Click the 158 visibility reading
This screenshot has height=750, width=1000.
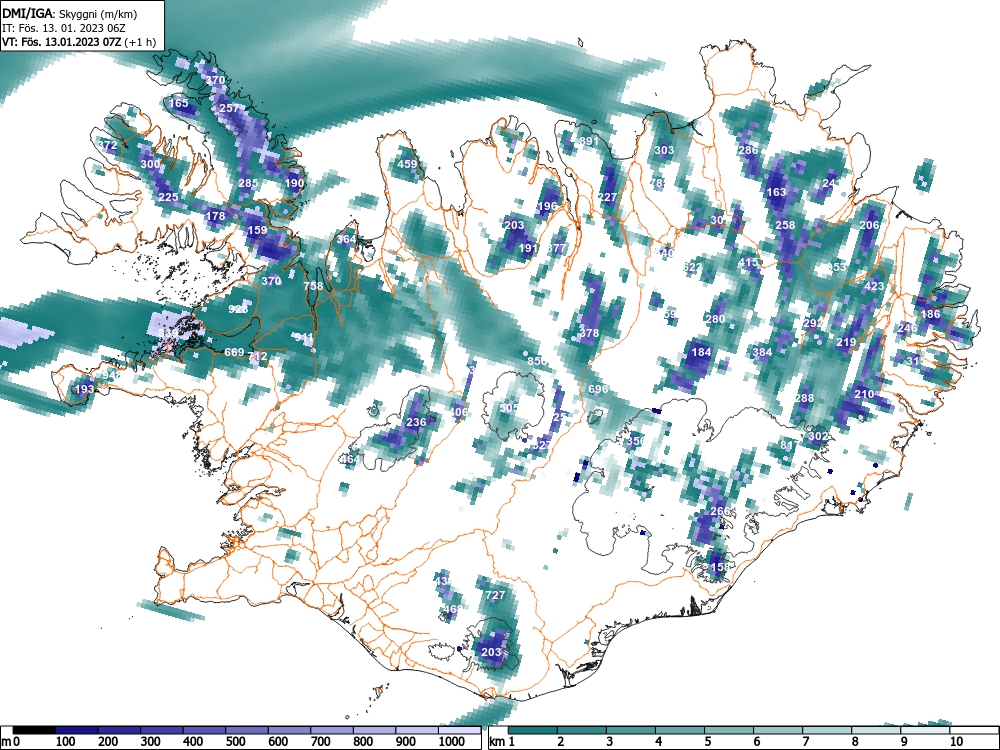[x=720, y=567]
